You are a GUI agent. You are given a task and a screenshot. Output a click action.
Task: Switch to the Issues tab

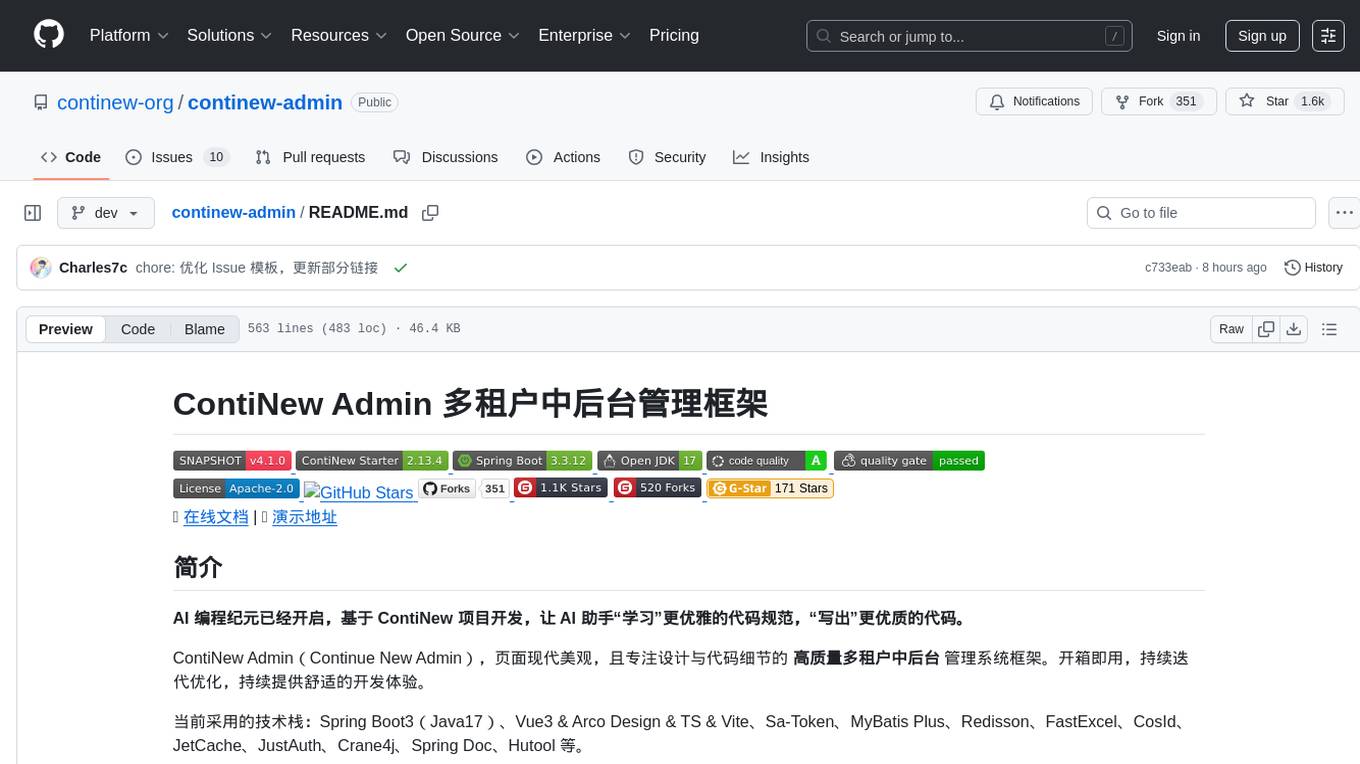click(177, 157)
